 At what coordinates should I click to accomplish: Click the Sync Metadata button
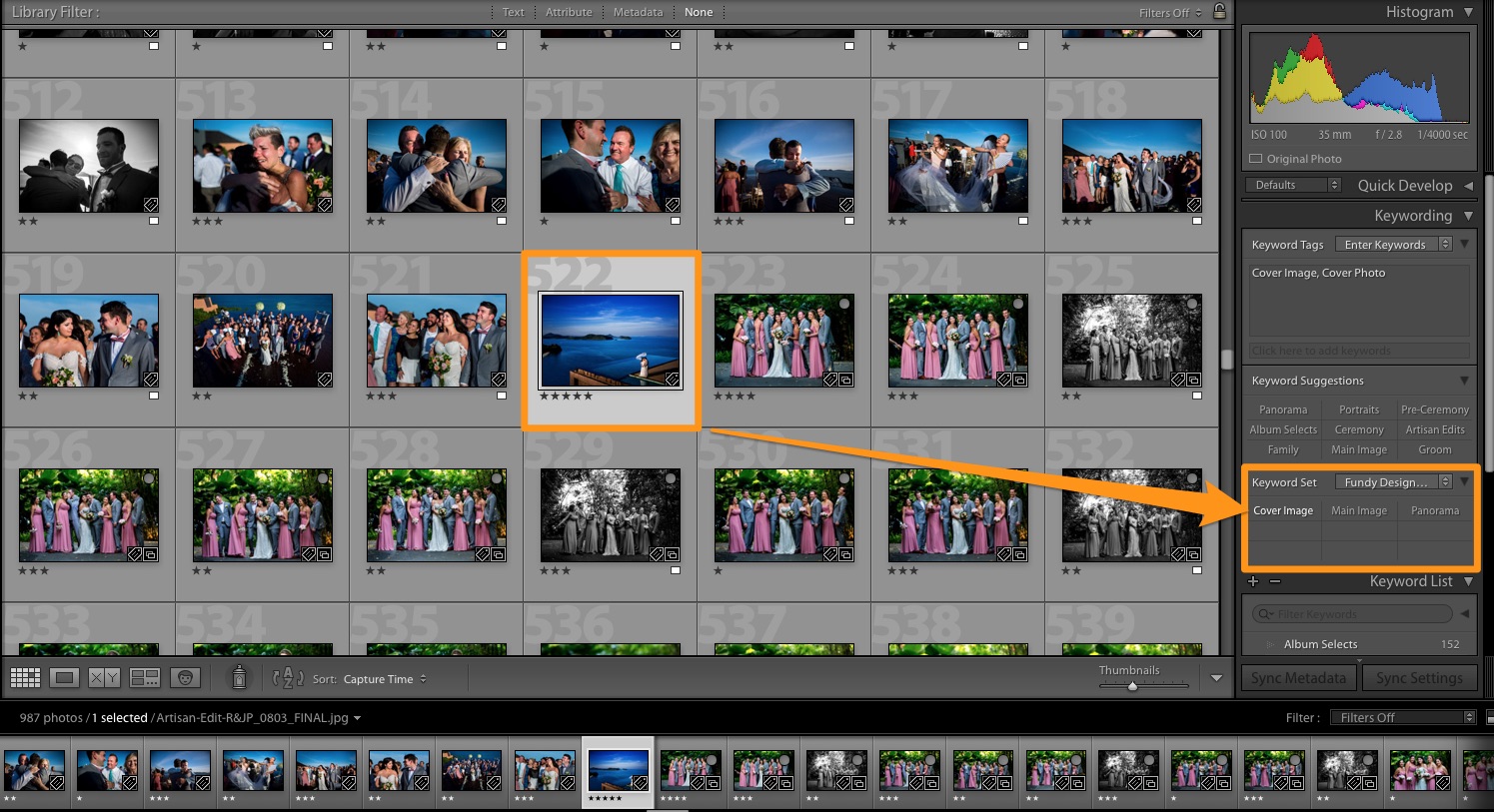[x=1297, y=677]
